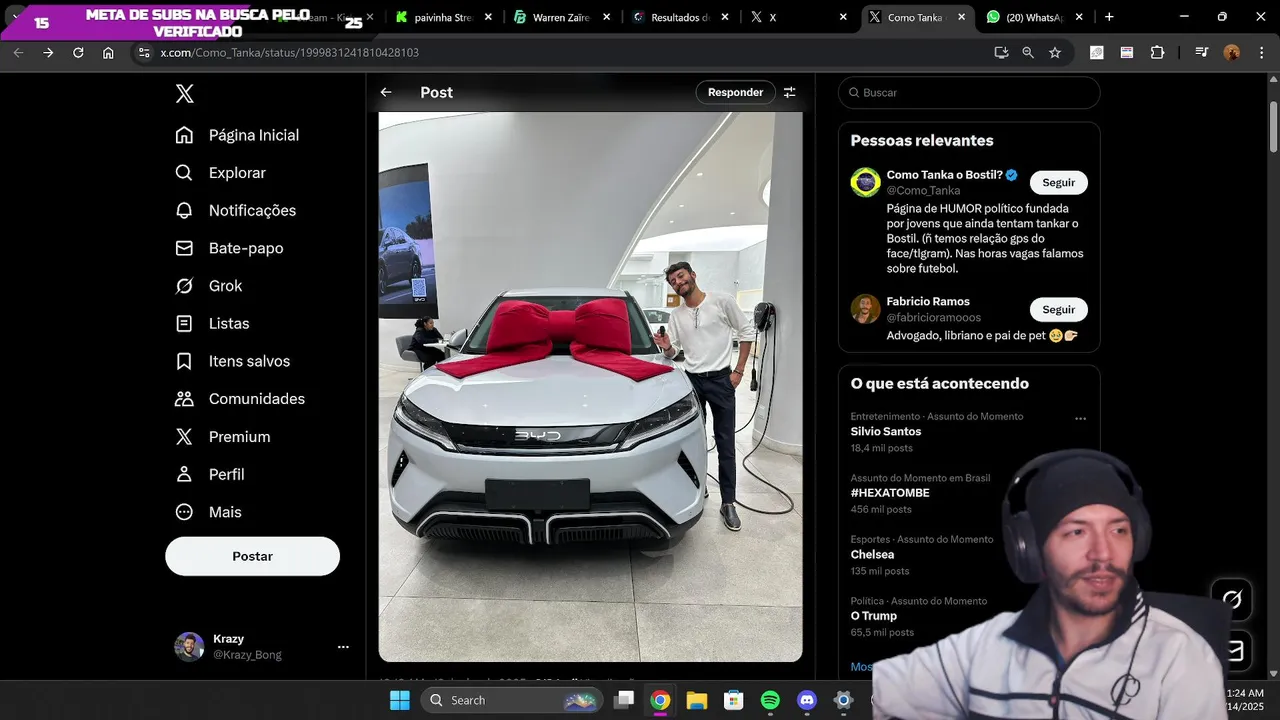Bookmark this page with the star
The width and height of the screenshot is (1280, 720).
[1055, 52]
